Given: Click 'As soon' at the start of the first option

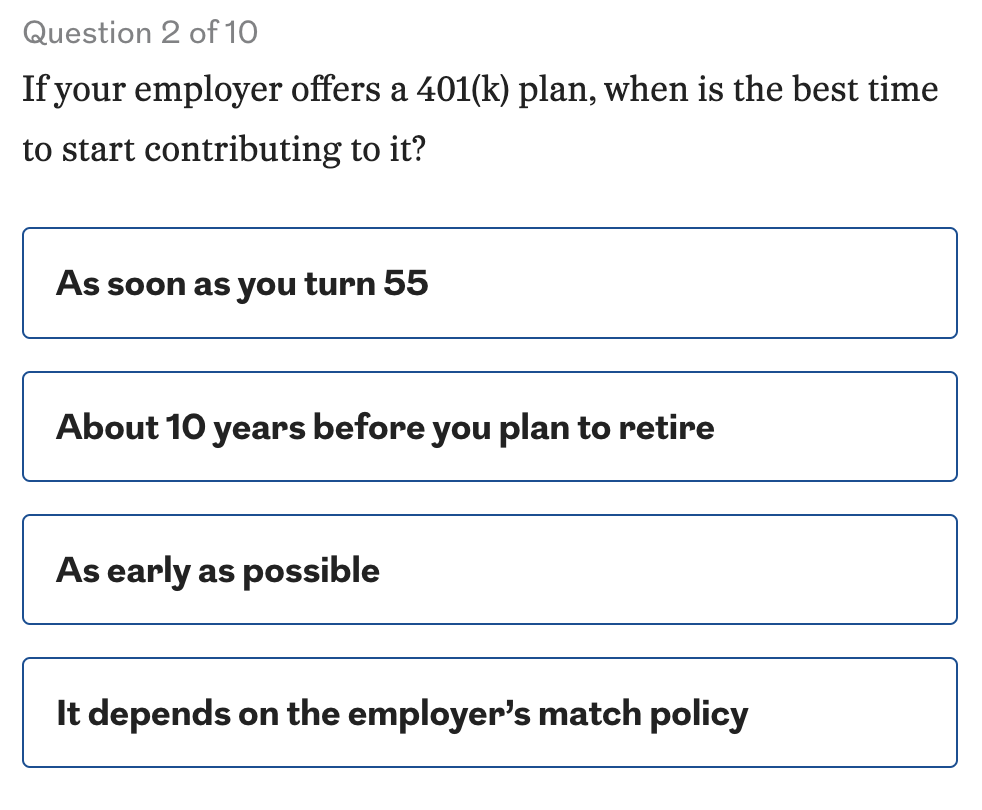Looking at the screenshot, I should [x=120, y=283].
